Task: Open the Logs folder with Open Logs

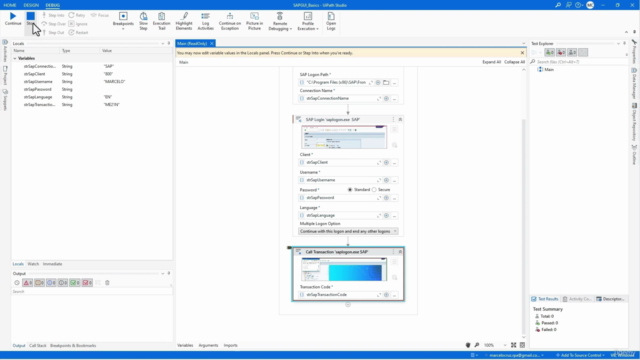Action: pyautogui.click(x=331, y=21)
